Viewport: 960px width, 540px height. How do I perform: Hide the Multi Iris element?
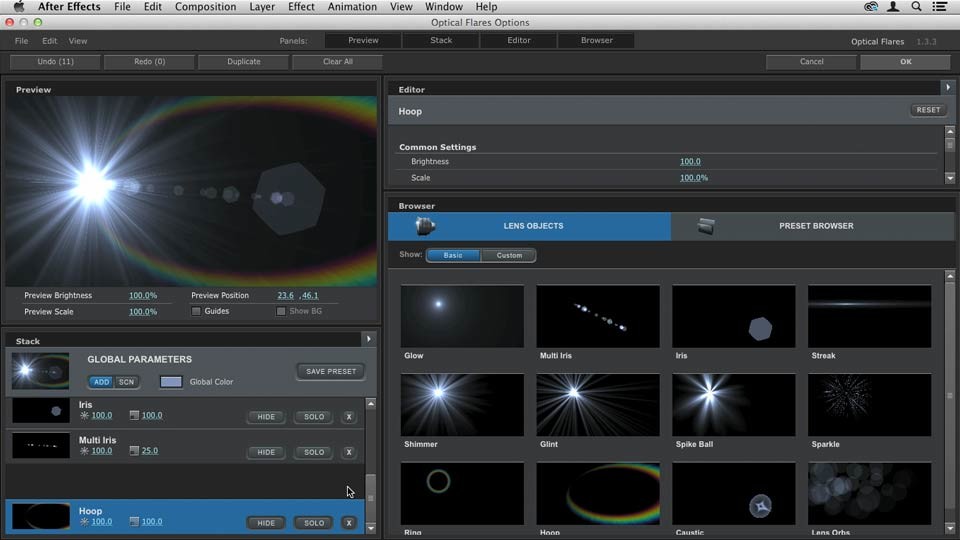266,452
